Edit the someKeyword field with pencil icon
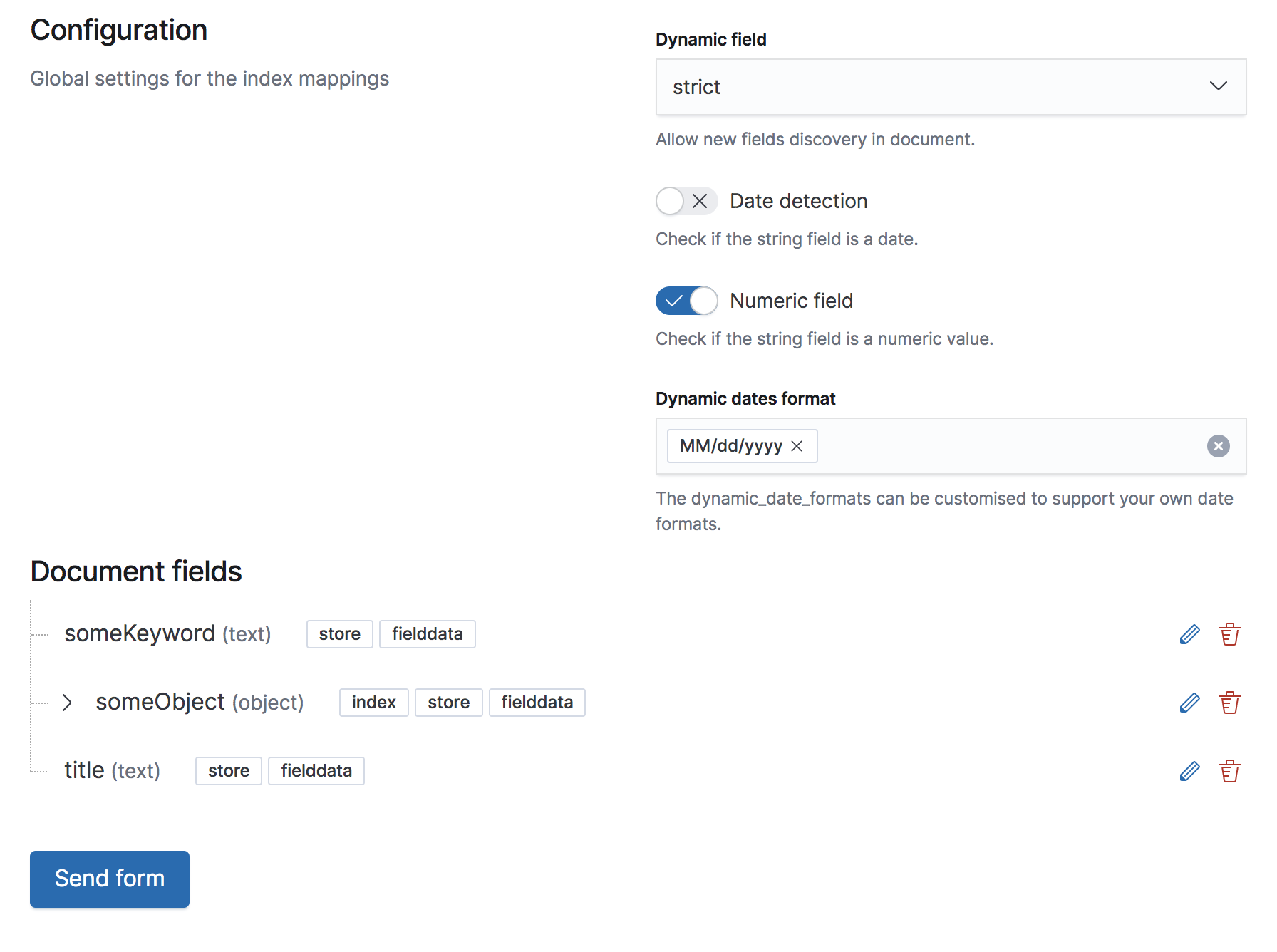This screenshot has height=952, width=1277. tap(1189, 634)
